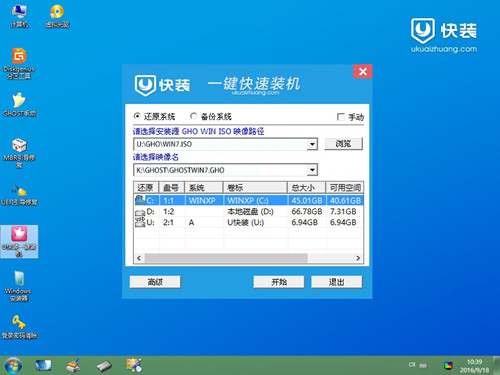Click the total size column header
Viewport: 500px width, 375px height.
(306, 188)
